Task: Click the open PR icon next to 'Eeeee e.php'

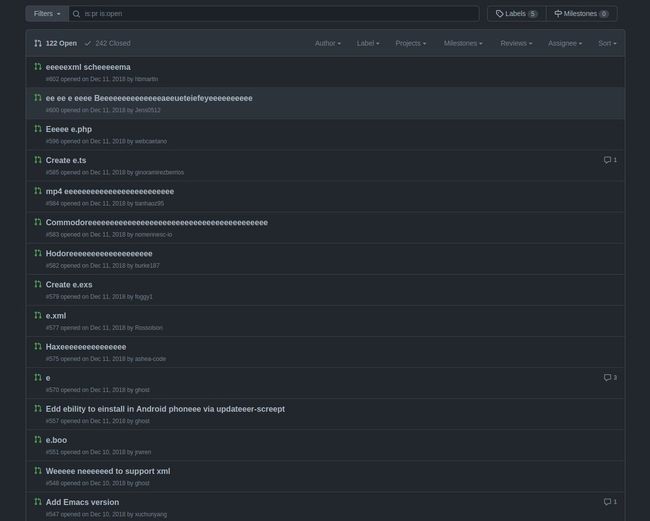Action: [x=38, y=129]
